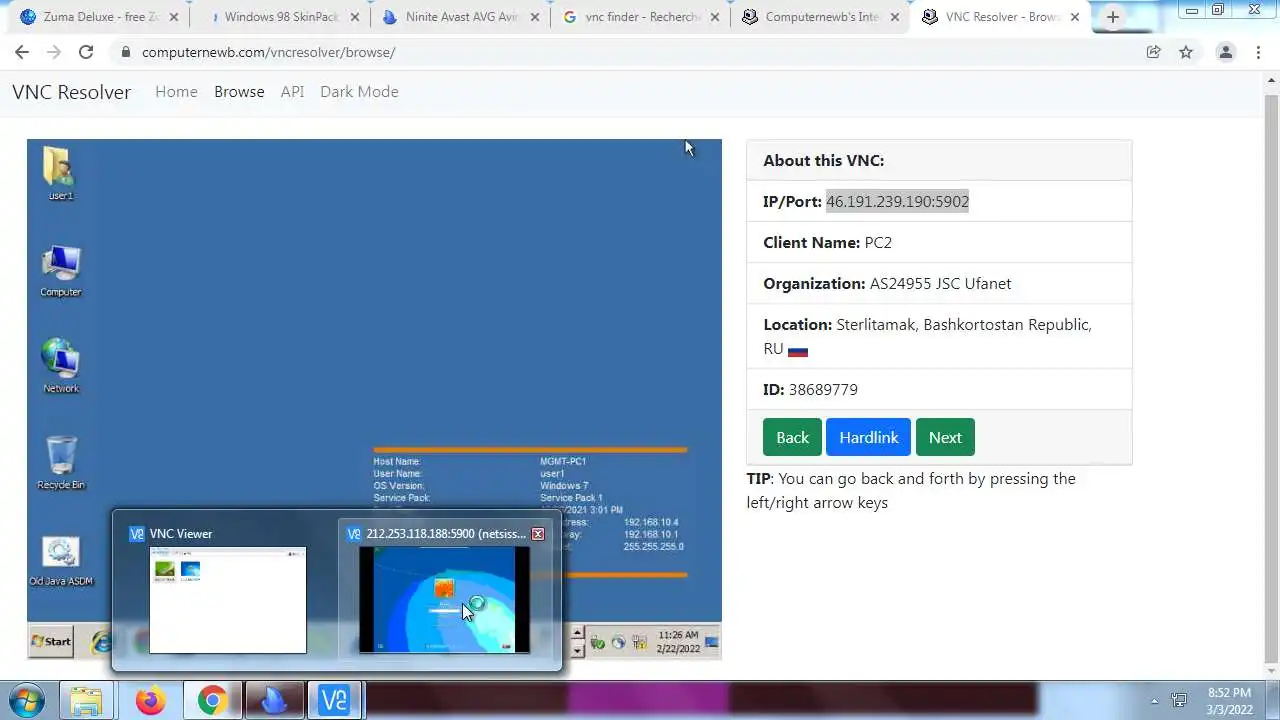Click organization AS24955 JSC Ufanet
1280x720 pixels.
pyautogui.click(x=940, y=284)
